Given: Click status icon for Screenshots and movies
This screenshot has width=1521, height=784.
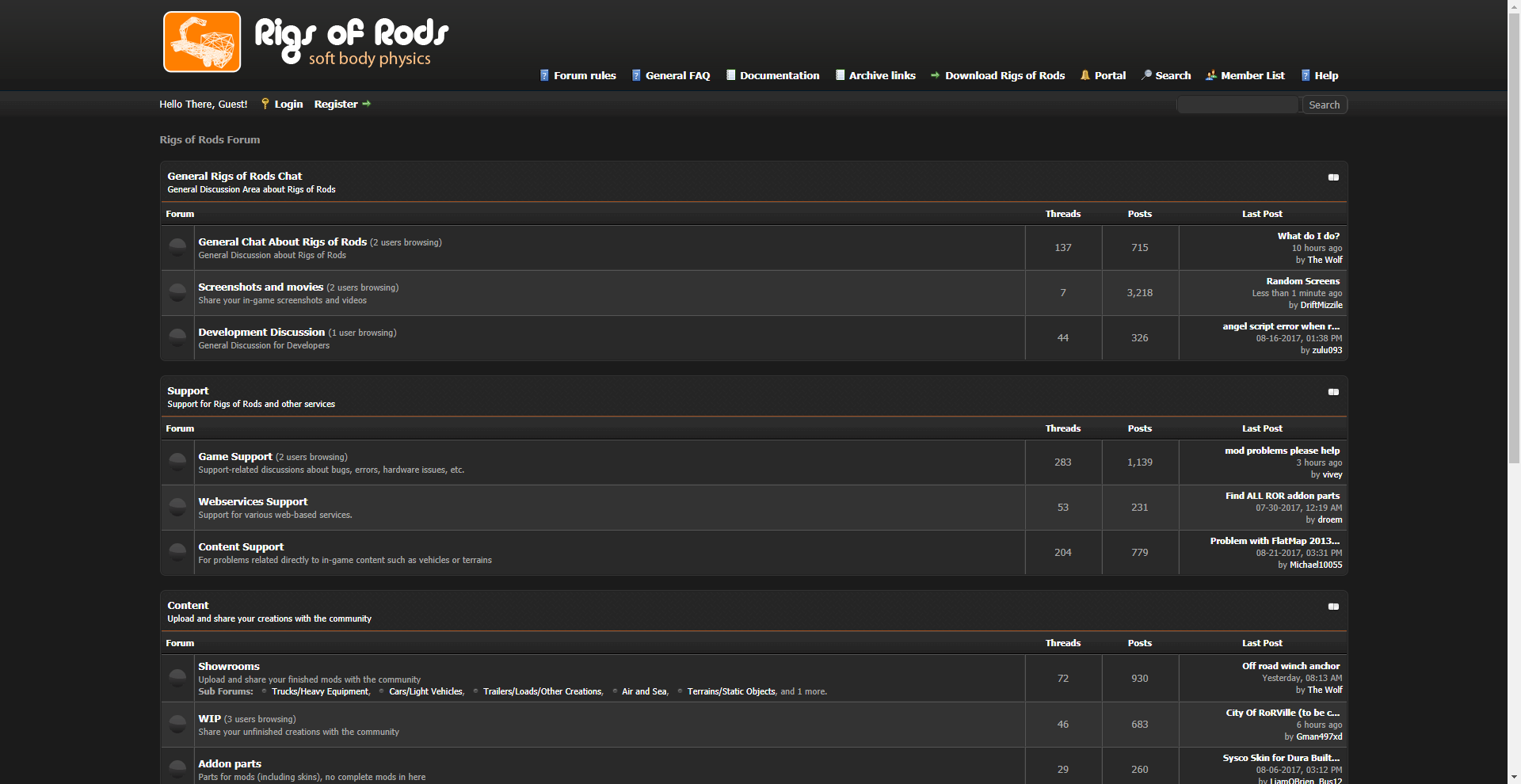Looking at the screenshot, I should (x=177, y=292).
